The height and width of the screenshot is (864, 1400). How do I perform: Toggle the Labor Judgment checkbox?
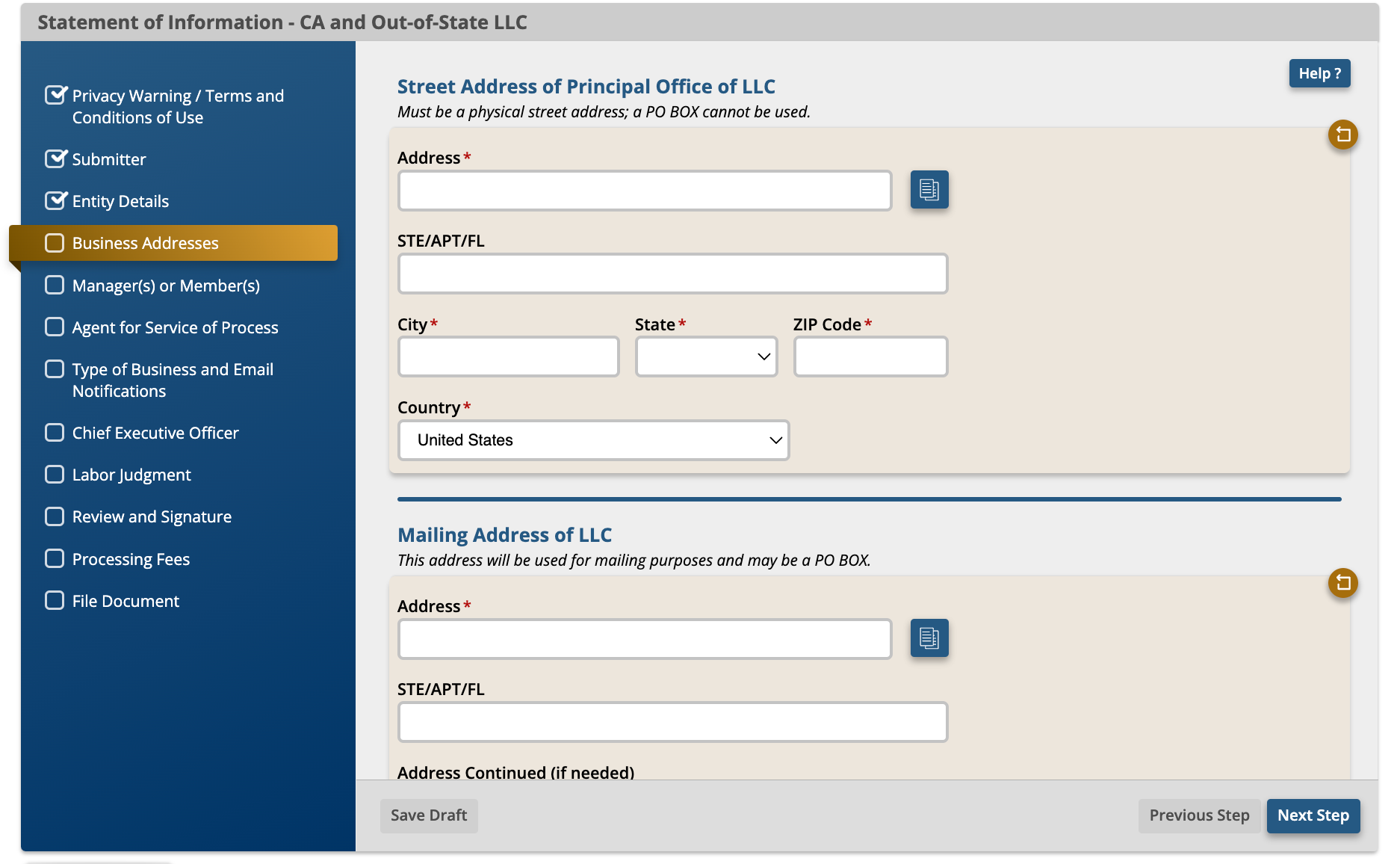point(55,475)
